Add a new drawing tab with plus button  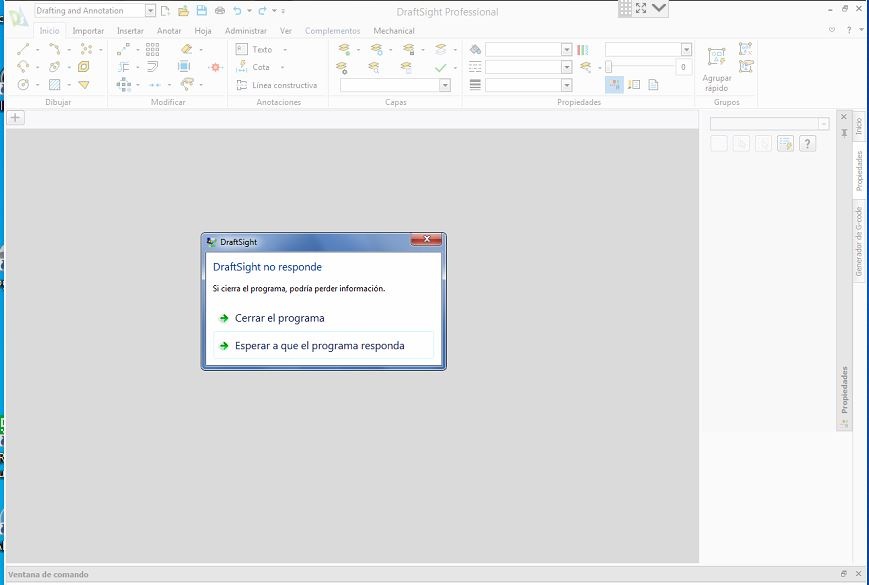tap(16, 117)
